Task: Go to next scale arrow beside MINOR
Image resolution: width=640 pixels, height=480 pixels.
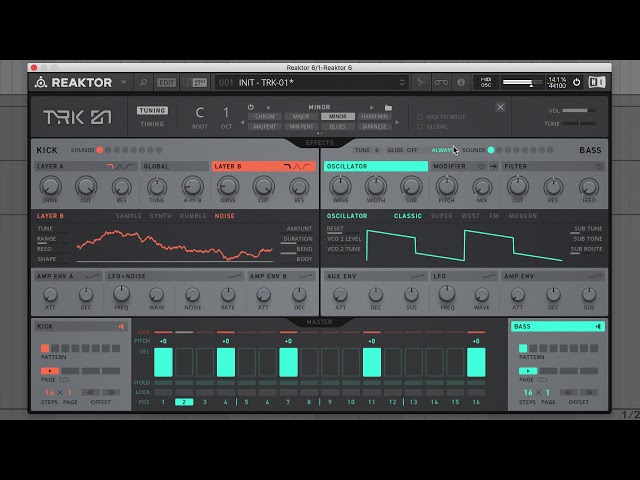Action: tap(371, 108)
